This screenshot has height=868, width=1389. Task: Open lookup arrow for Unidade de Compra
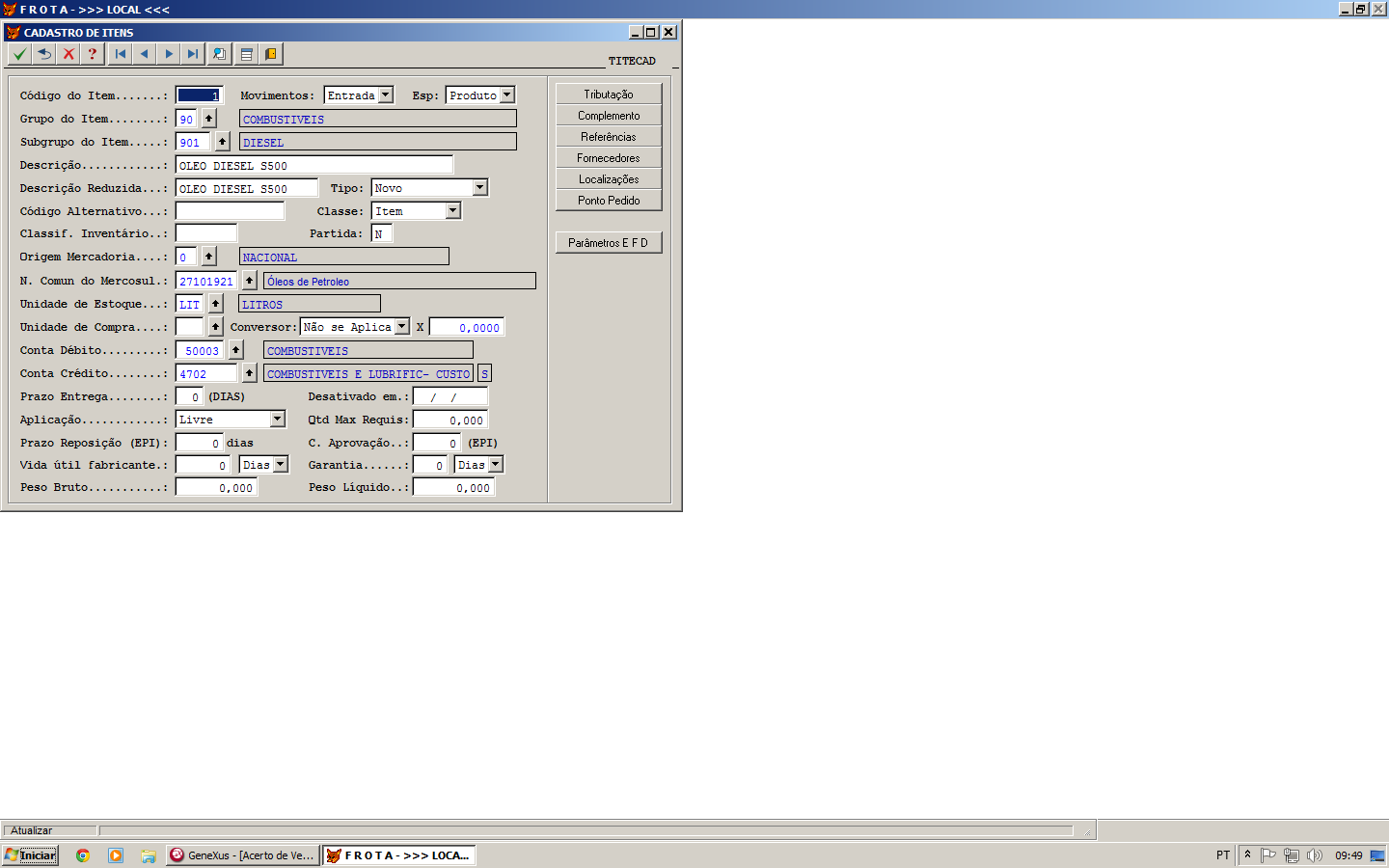(x=215, y=327)
